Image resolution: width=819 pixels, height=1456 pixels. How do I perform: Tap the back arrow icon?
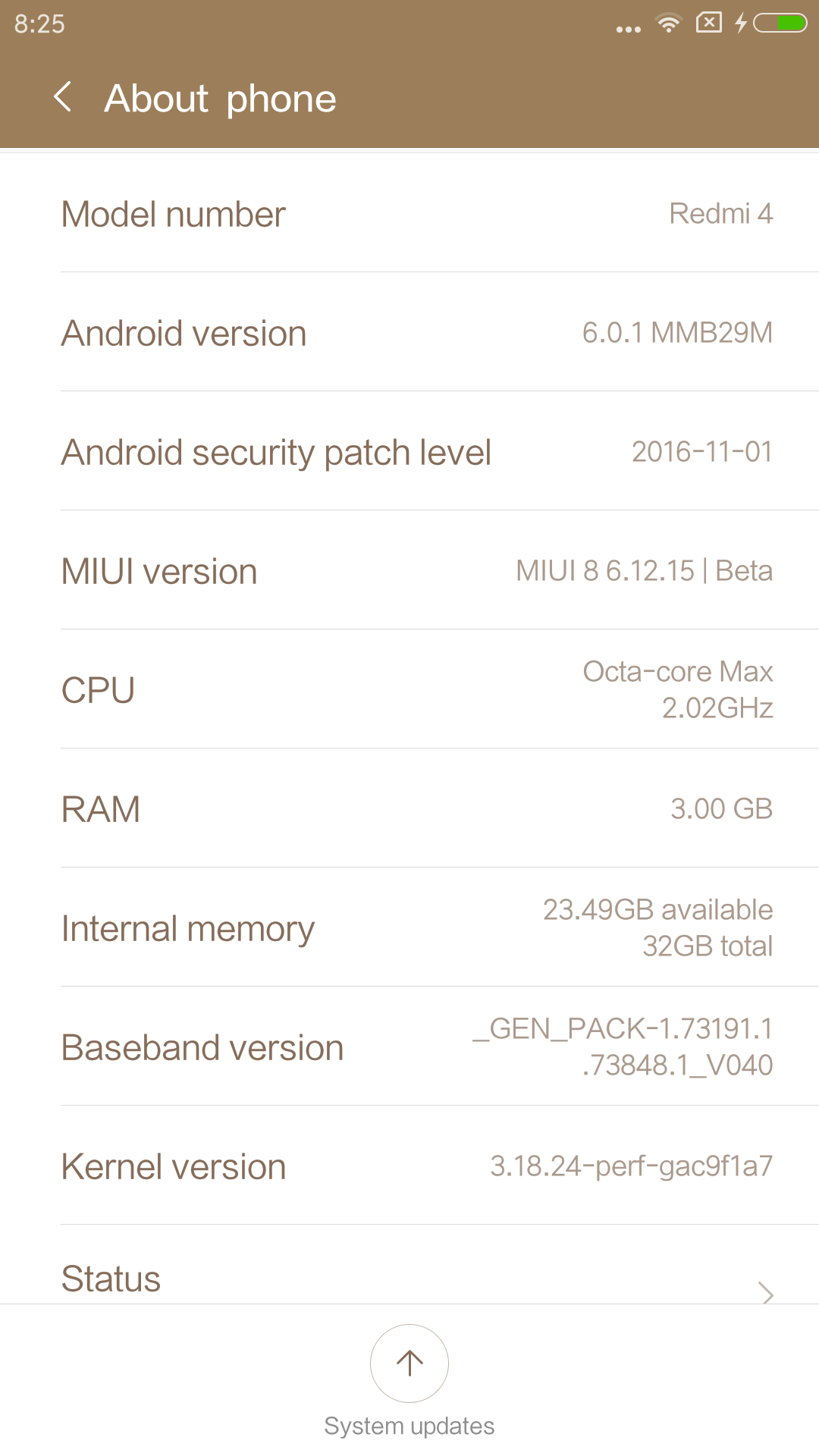(x=64, y=98)
